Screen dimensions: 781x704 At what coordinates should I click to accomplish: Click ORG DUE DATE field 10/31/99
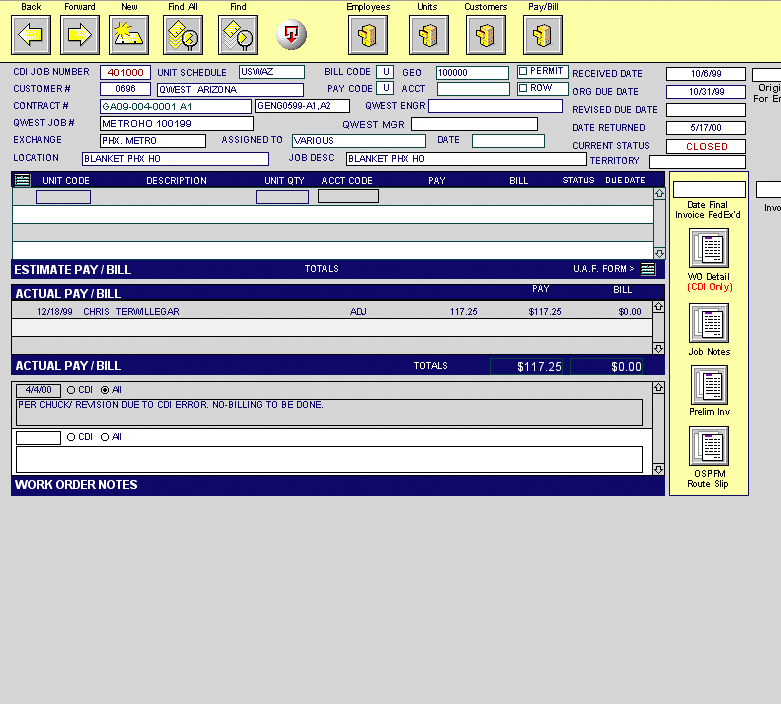706,92
